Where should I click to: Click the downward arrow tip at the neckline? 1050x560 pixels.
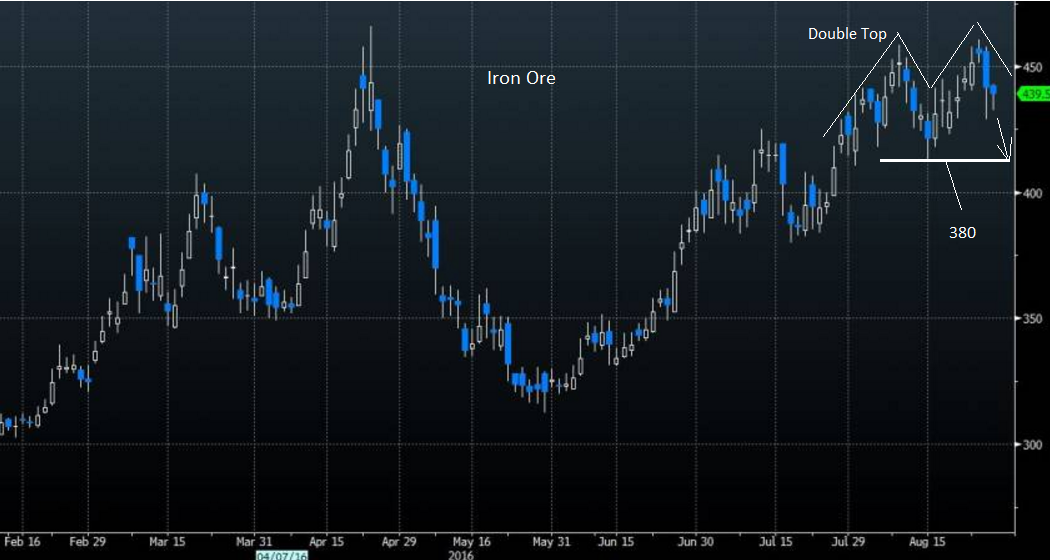[1009, 158]
